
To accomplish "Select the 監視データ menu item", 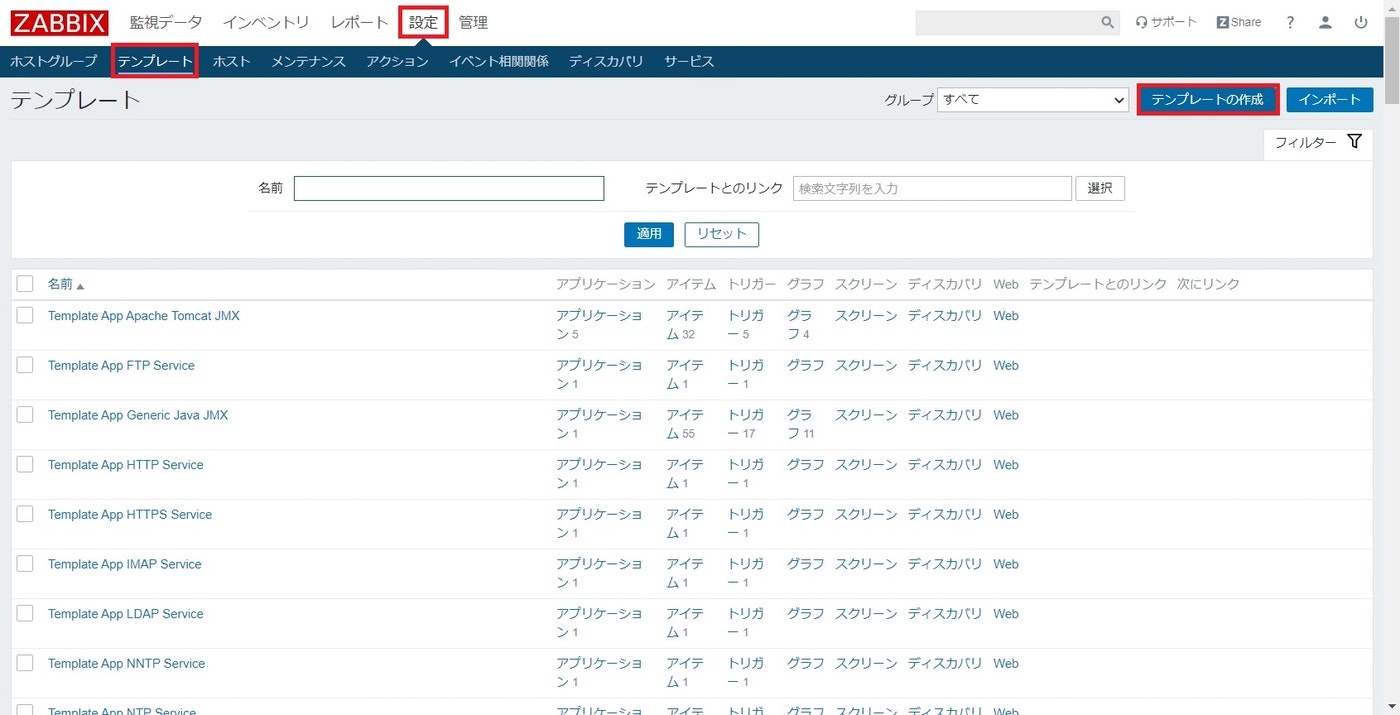I will click(166, 22).
